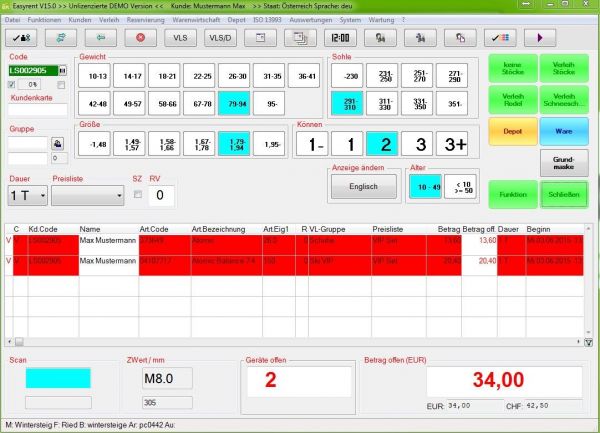The image size is (600, 433).
Task: Click the purple play arrow toolbar button
Action: [541, 38]
